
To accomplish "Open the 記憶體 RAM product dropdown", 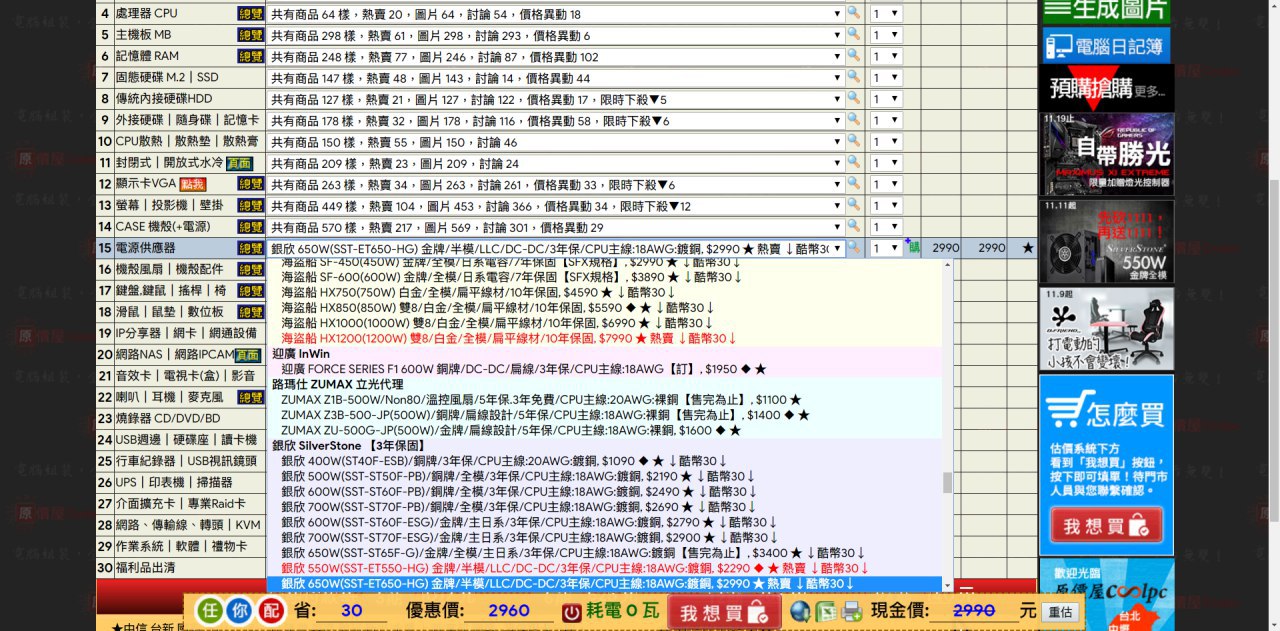I will pyautogui.click(x=555, y=57).
